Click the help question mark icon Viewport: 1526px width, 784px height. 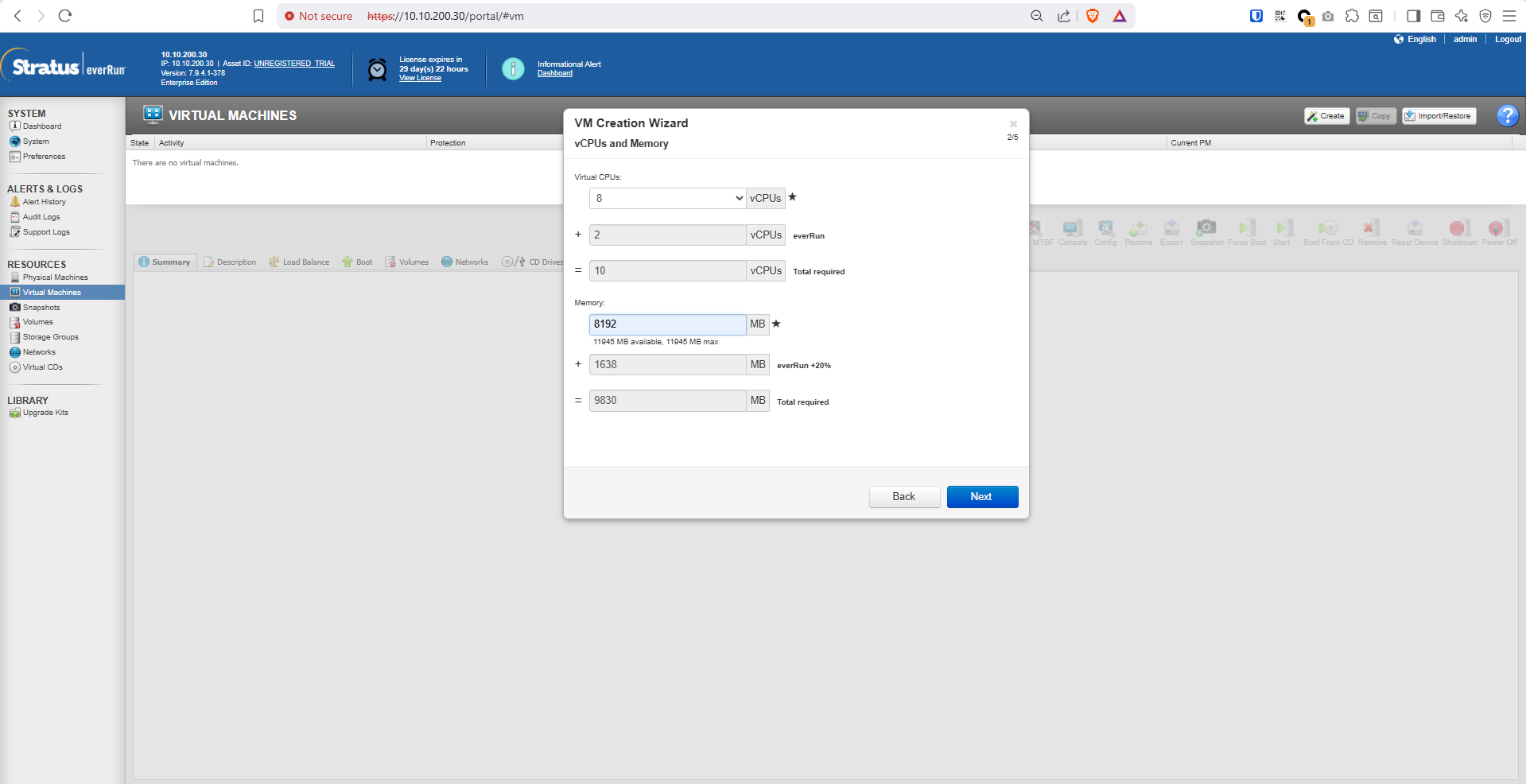(1506, 116)
